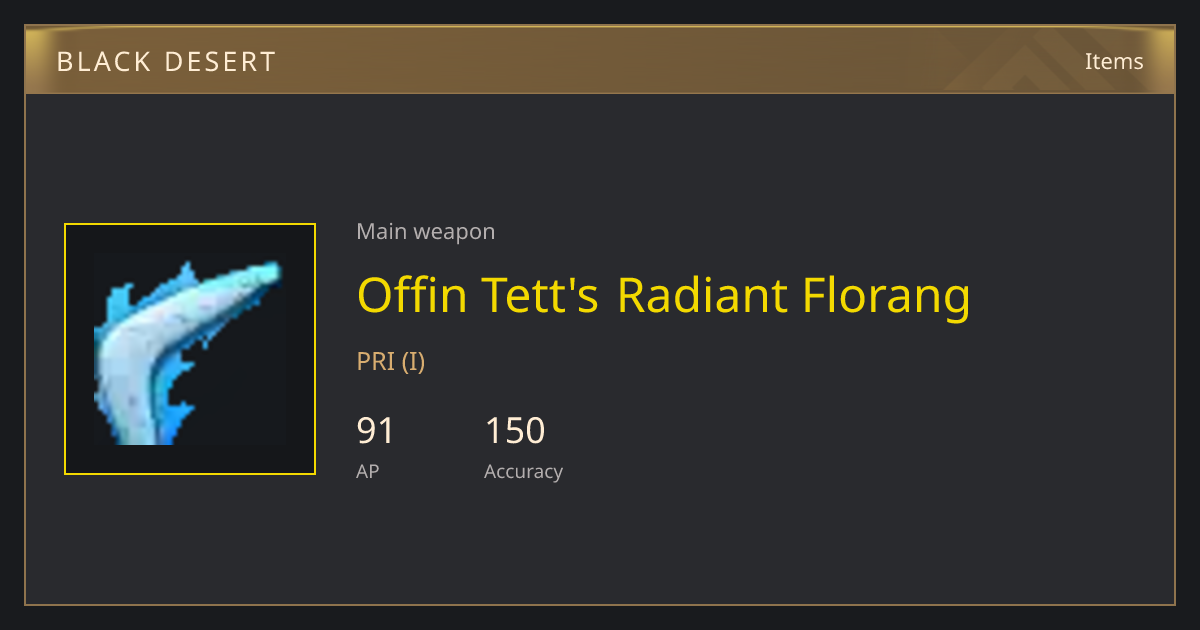The height and width of the screenshot is (630, 1200).
Task: Click the BLACK DESERT title text
Action: [166, 62]
